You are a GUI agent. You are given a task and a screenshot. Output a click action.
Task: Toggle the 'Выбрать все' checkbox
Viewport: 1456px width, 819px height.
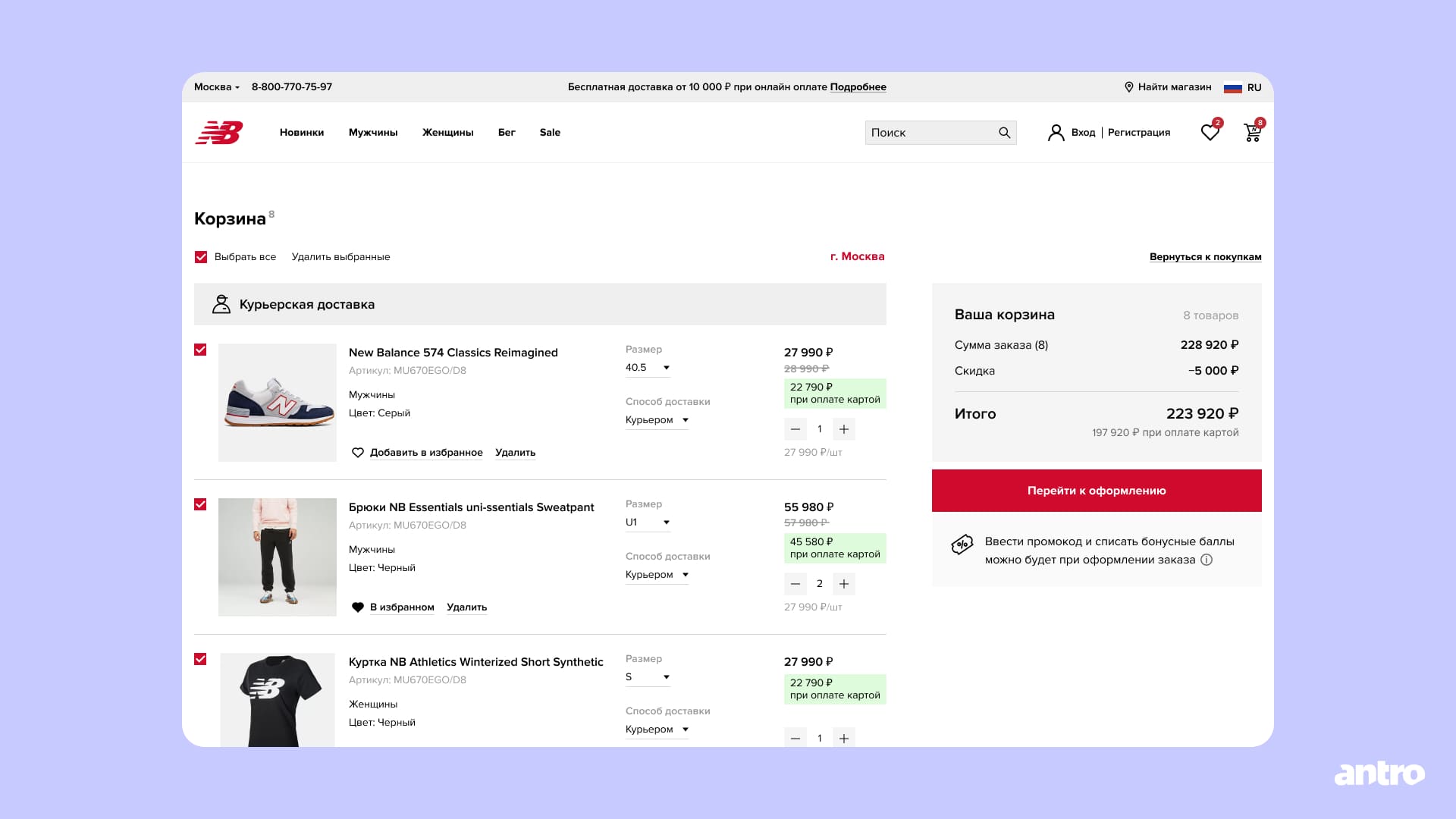coord(201,257)
